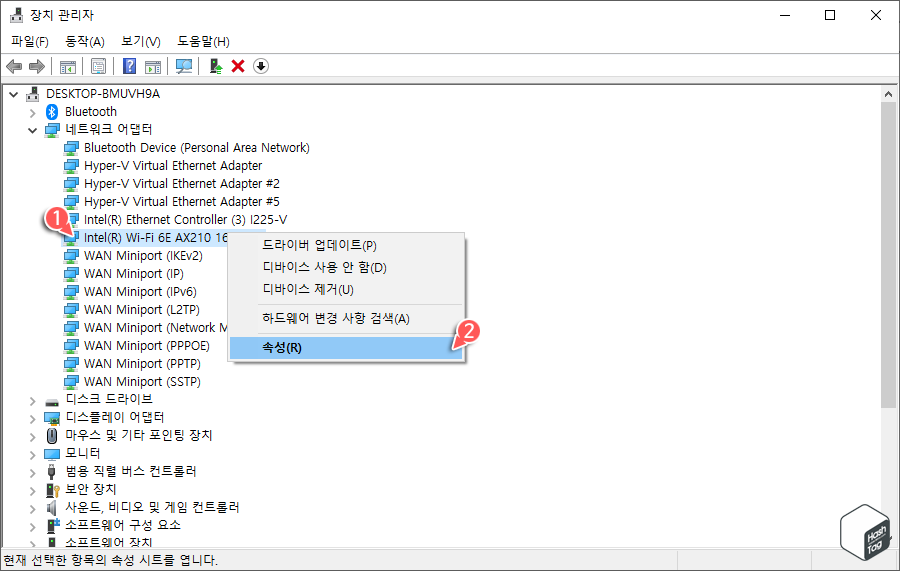Click the scrollbar up arrow
Viewport: 900px width, 571px height.
pos(889,94)
